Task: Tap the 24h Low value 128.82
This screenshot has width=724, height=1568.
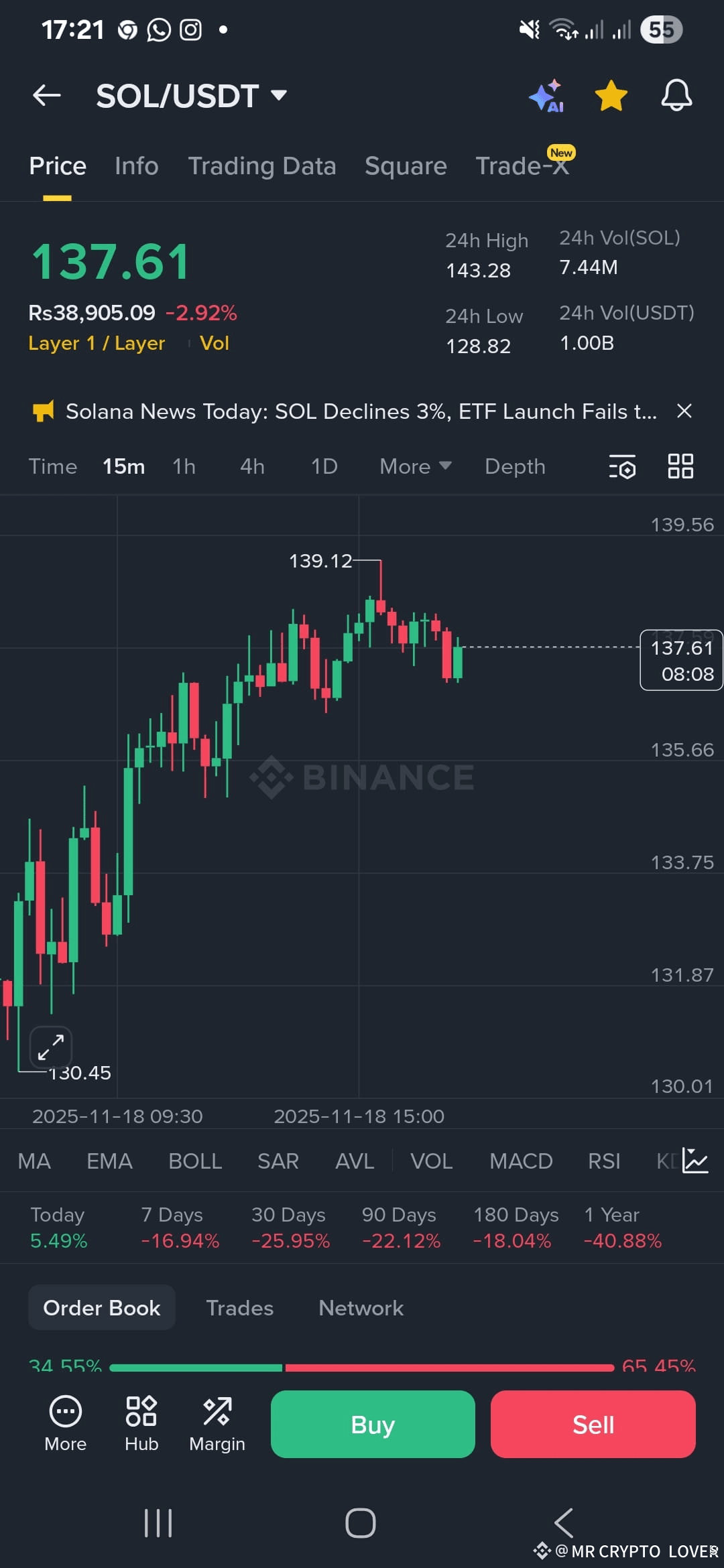Action: point(479,346)
